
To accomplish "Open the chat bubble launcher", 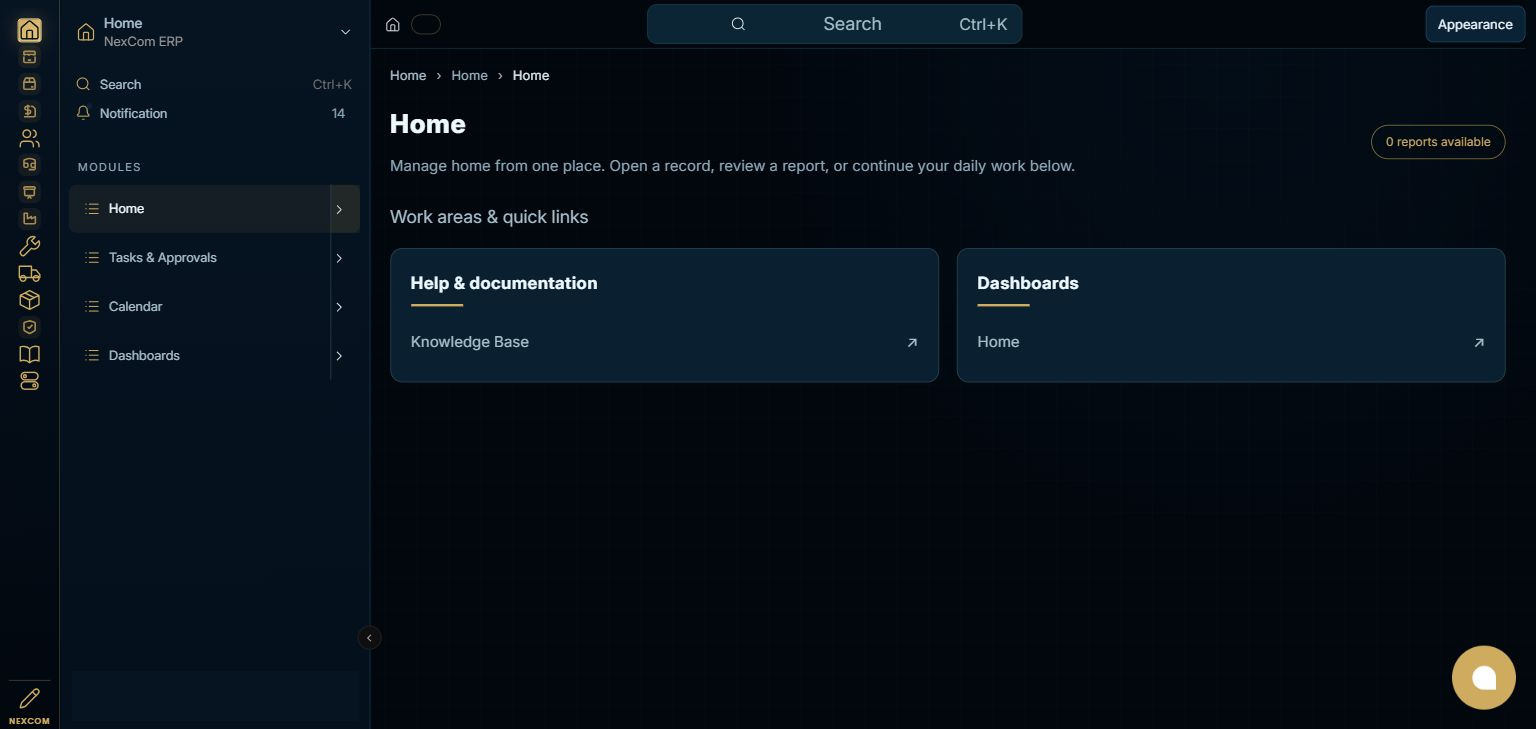I will point(1484,678).
